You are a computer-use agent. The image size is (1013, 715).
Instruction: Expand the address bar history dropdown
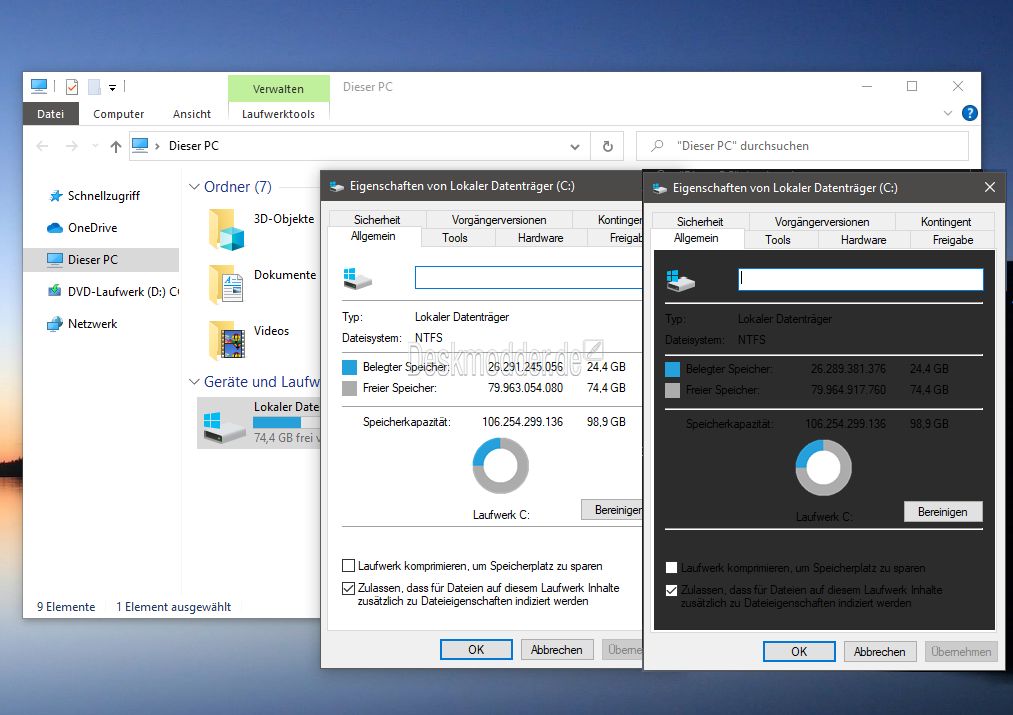click(574, 147)
